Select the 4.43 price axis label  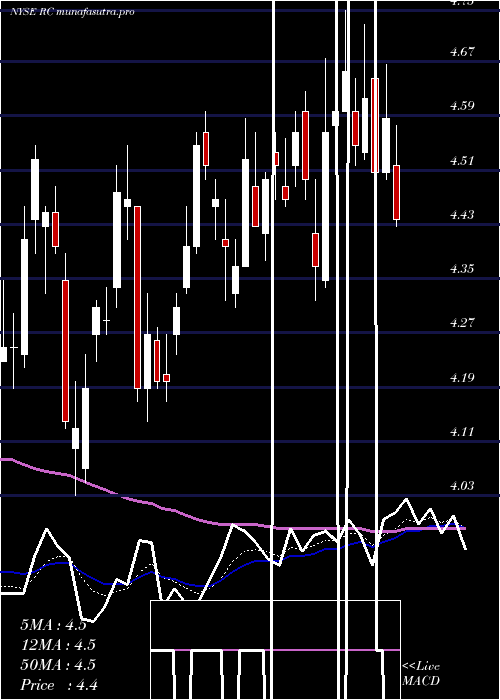(x=462, y=215)
